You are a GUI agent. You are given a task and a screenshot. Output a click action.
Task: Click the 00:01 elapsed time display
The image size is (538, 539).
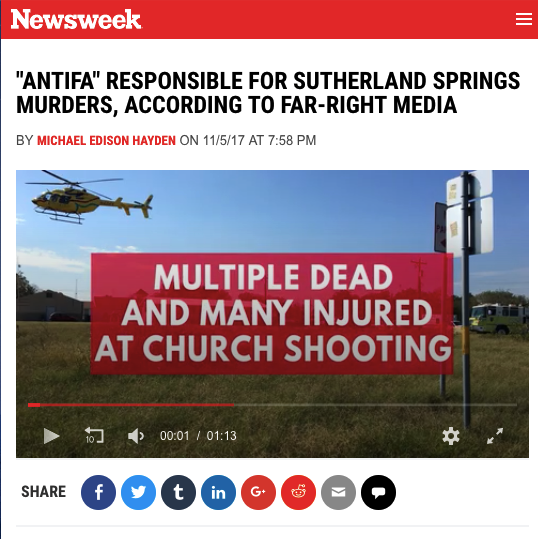(175, 436)
